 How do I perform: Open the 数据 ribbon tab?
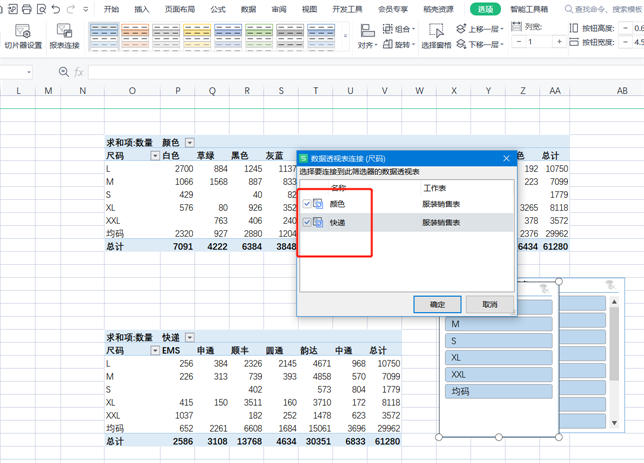(248, 9)
